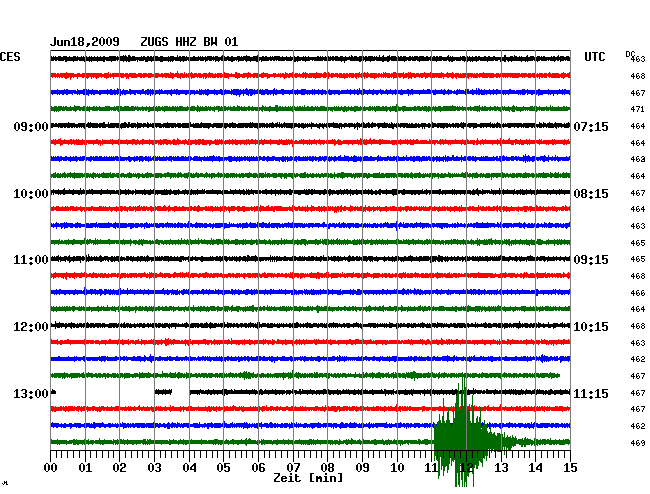This screenshot has width=650, height=494.
Task: Click the topmost black seismogram trace
Action: click(x=310, y=58)
